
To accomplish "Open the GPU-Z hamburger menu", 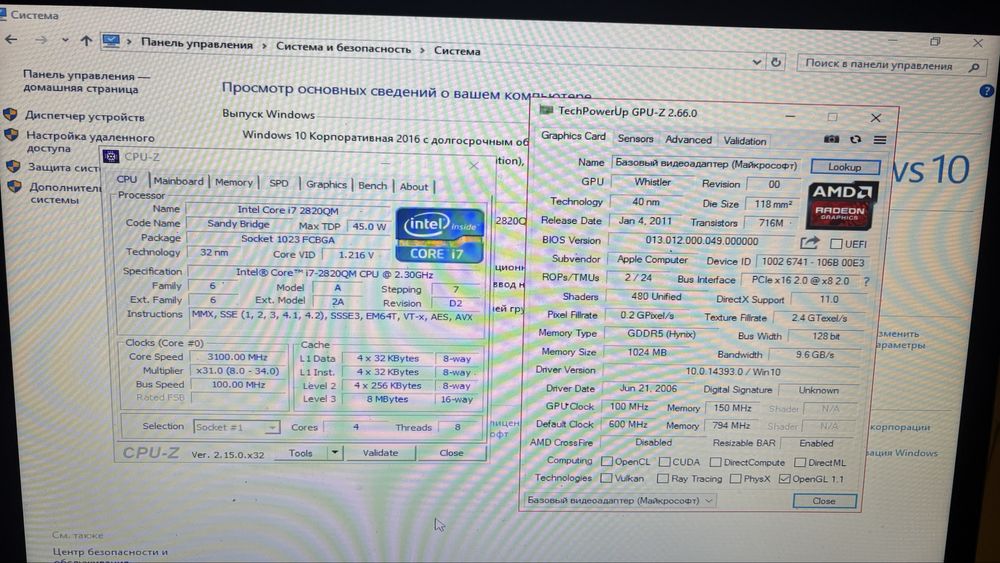I will [879, 140].
